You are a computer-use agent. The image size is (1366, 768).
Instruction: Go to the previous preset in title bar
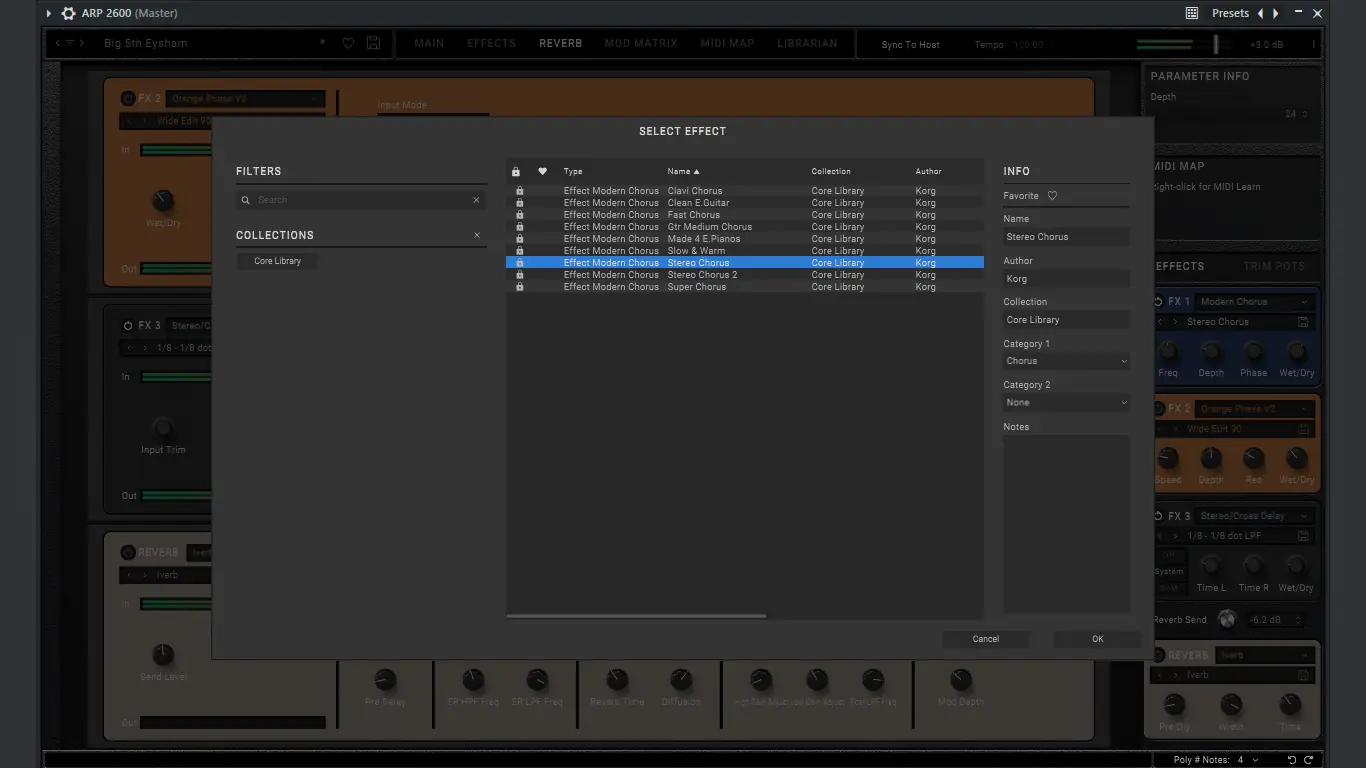tap(1261, 13)
